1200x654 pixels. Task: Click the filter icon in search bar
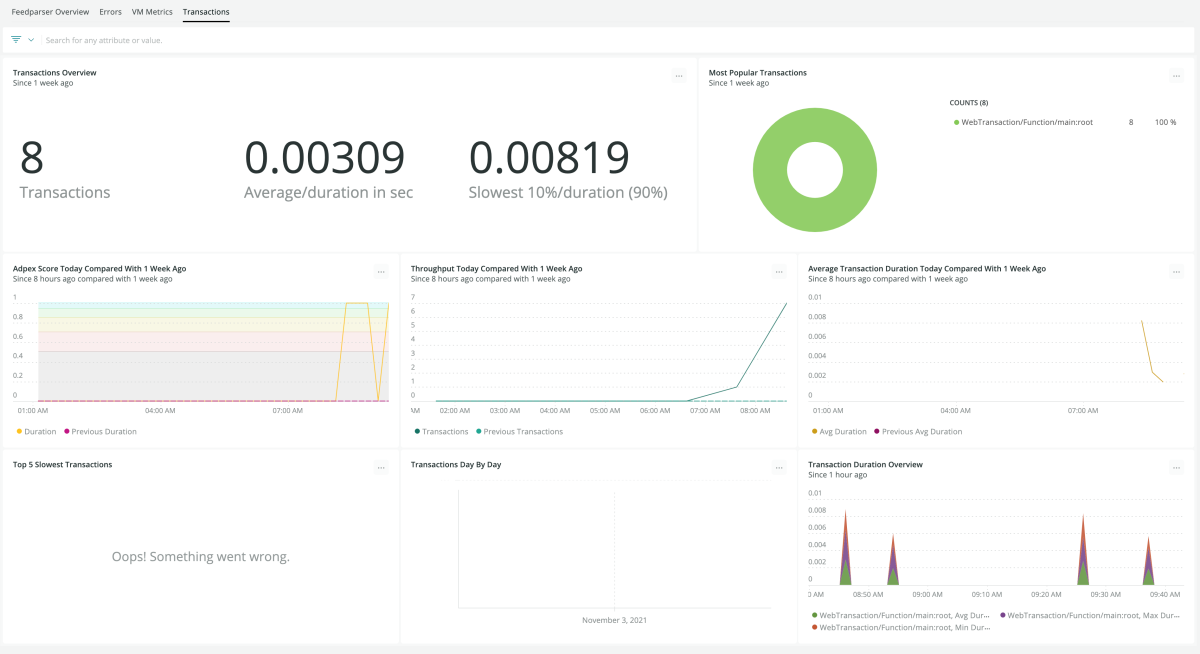16,40
